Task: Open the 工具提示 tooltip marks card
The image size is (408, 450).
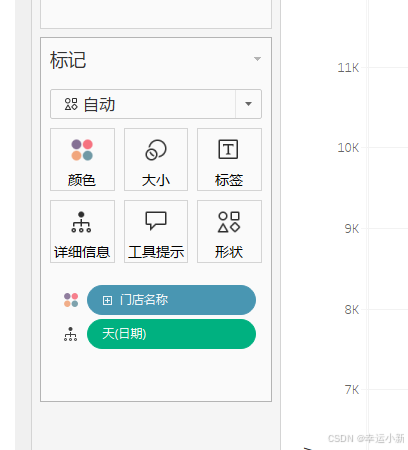Action: [x=156, y=231]
